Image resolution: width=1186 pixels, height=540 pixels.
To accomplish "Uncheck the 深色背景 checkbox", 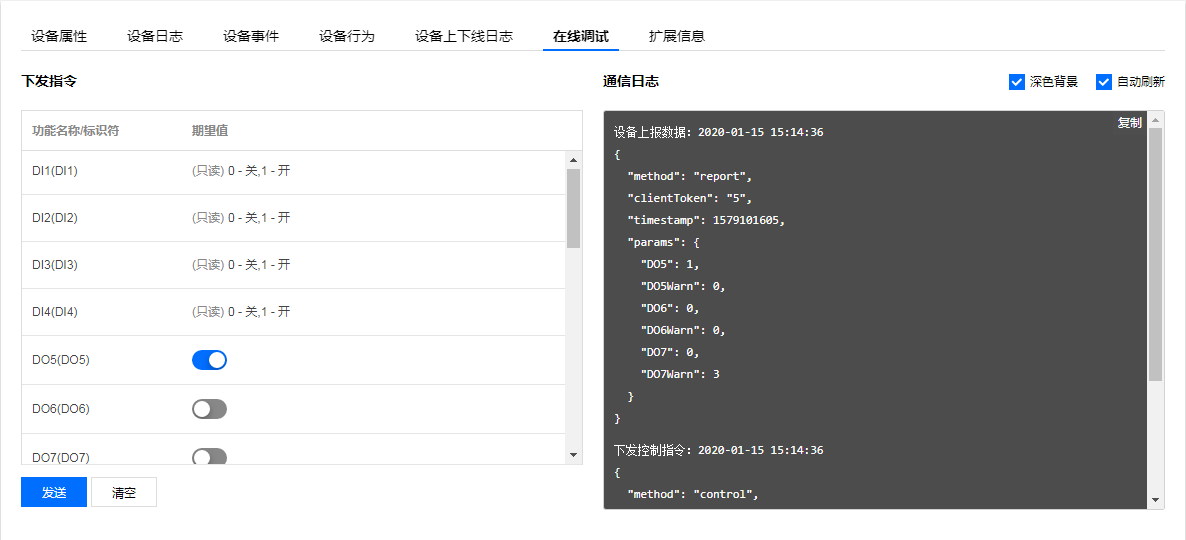I will (1017, 82).
